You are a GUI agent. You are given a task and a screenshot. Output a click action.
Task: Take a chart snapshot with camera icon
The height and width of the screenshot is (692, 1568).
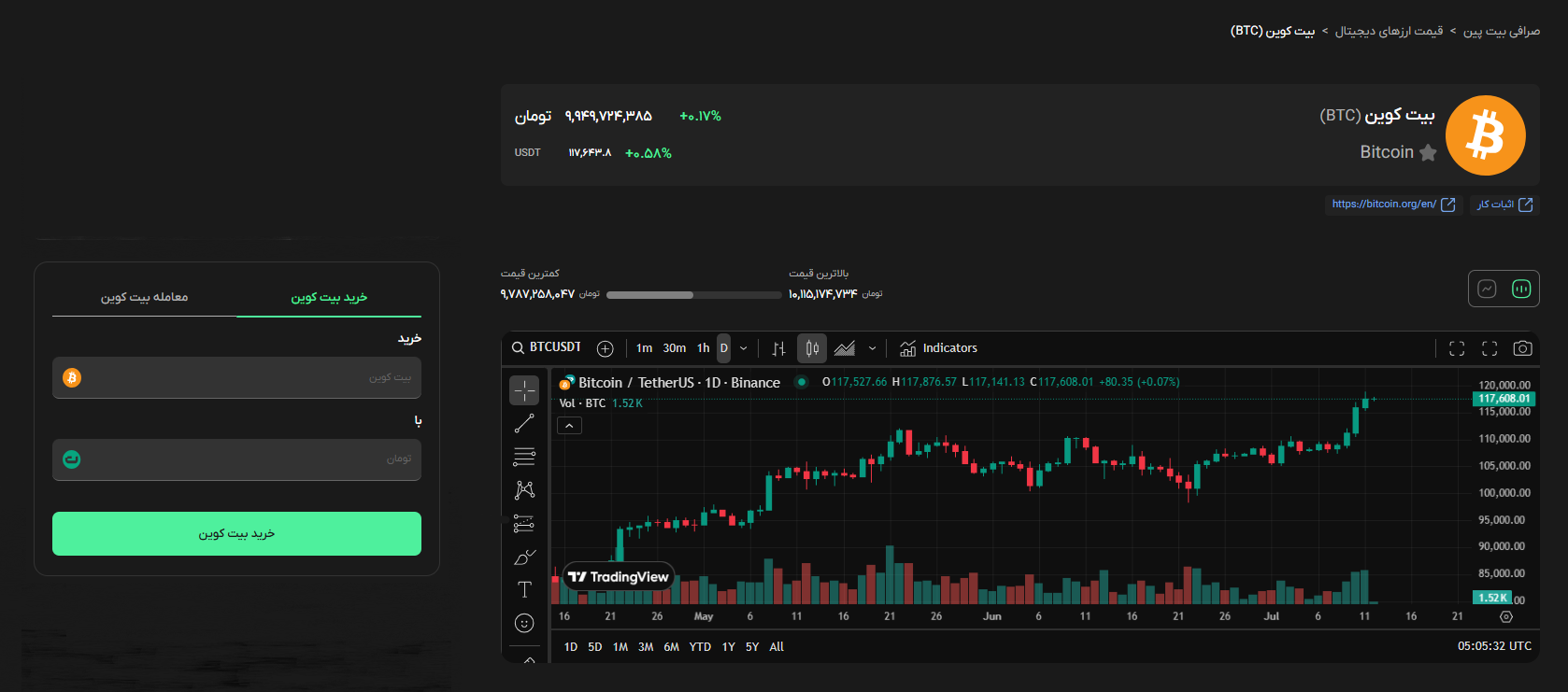[1522, 348]
